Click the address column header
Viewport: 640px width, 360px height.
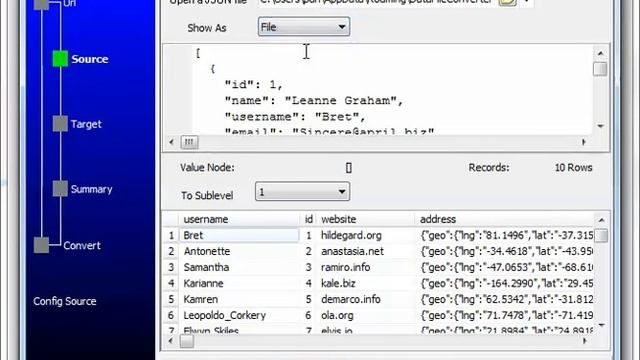504,219
